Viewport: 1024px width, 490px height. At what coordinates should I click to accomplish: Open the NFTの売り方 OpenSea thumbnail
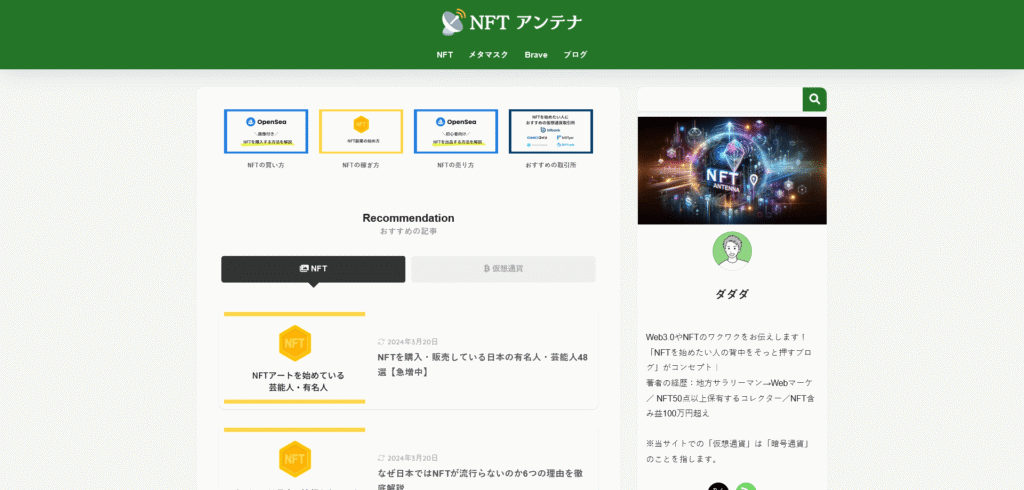point(456,131)
